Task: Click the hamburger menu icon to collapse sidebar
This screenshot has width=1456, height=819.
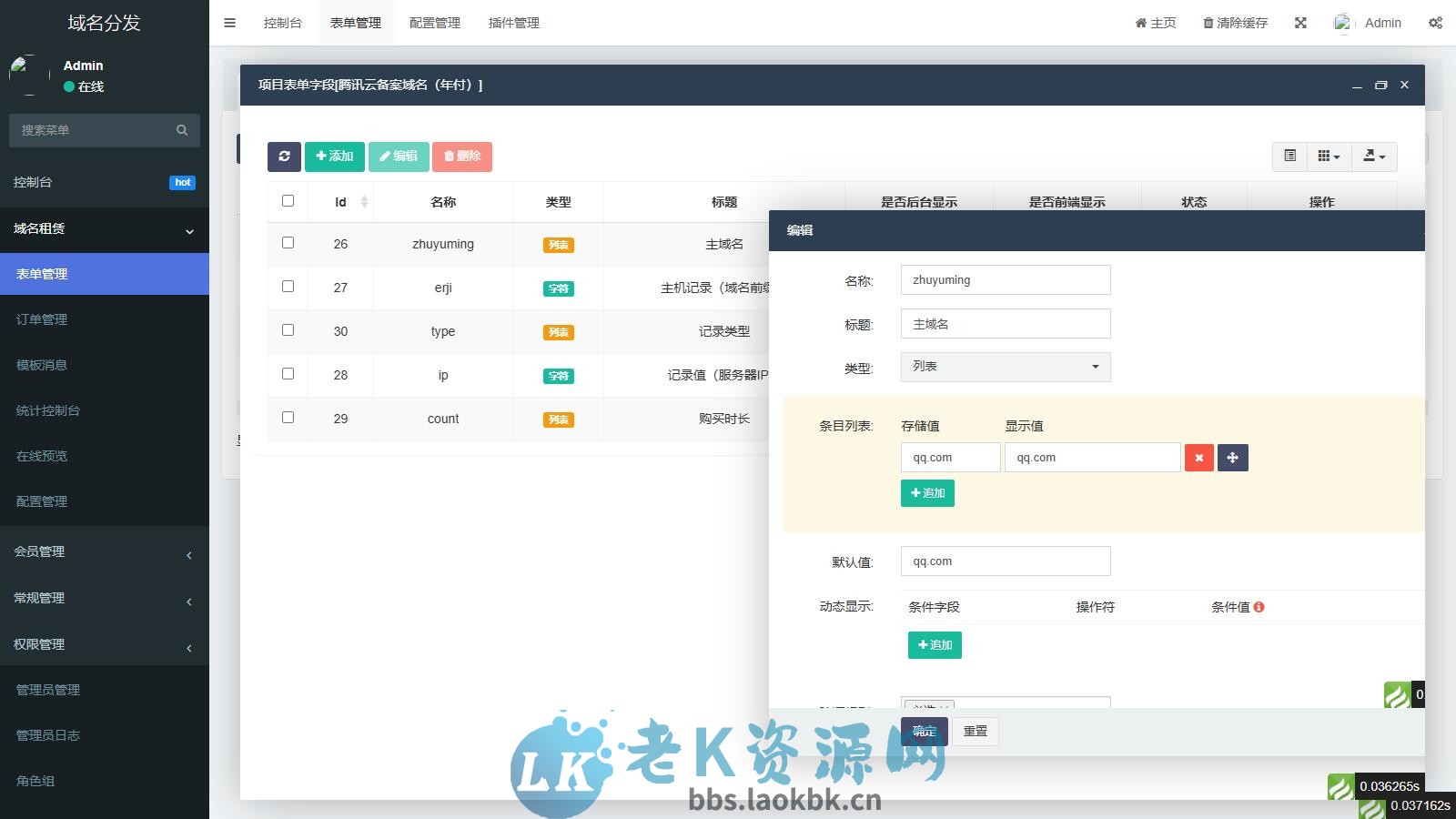Action: tap(229, 22)
